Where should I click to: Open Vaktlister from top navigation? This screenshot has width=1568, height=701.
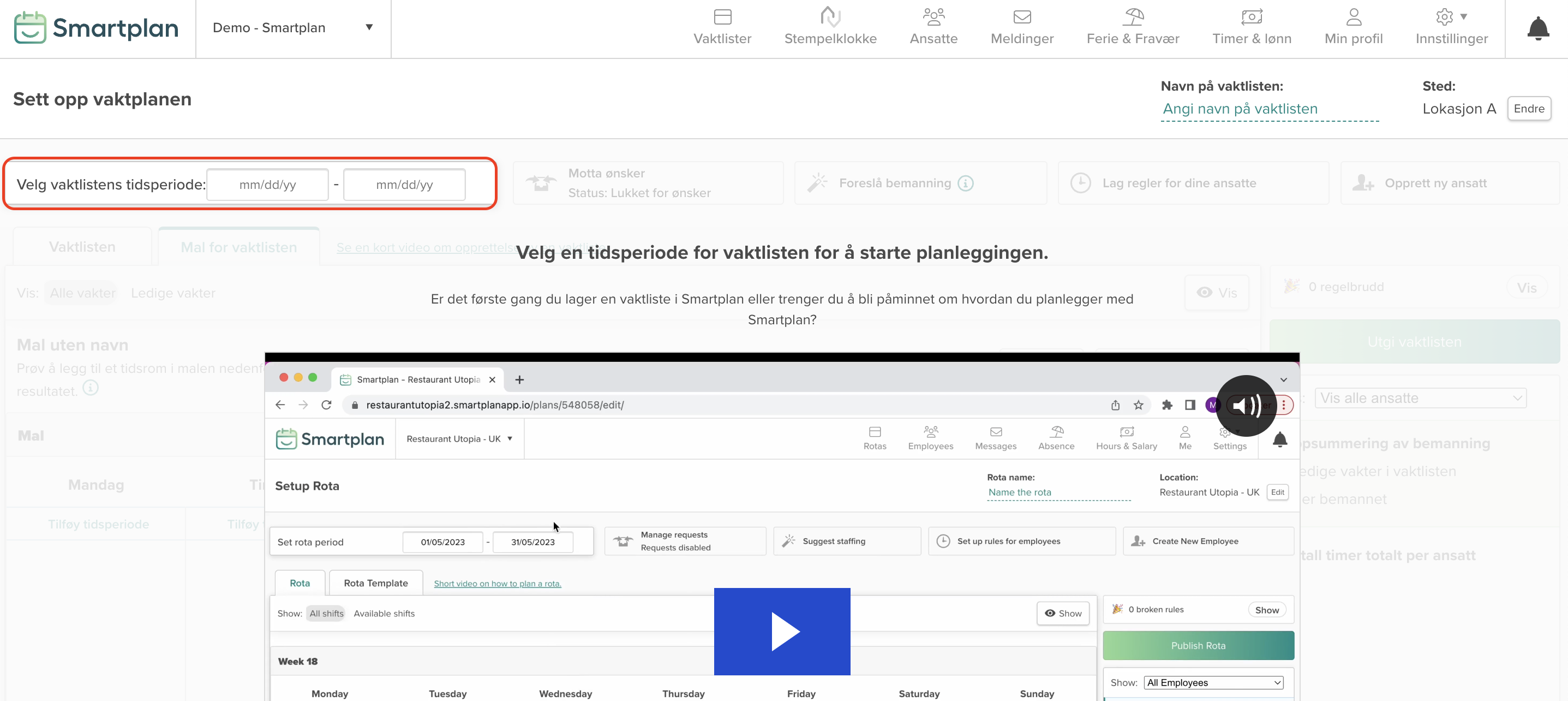coord(722,27)
